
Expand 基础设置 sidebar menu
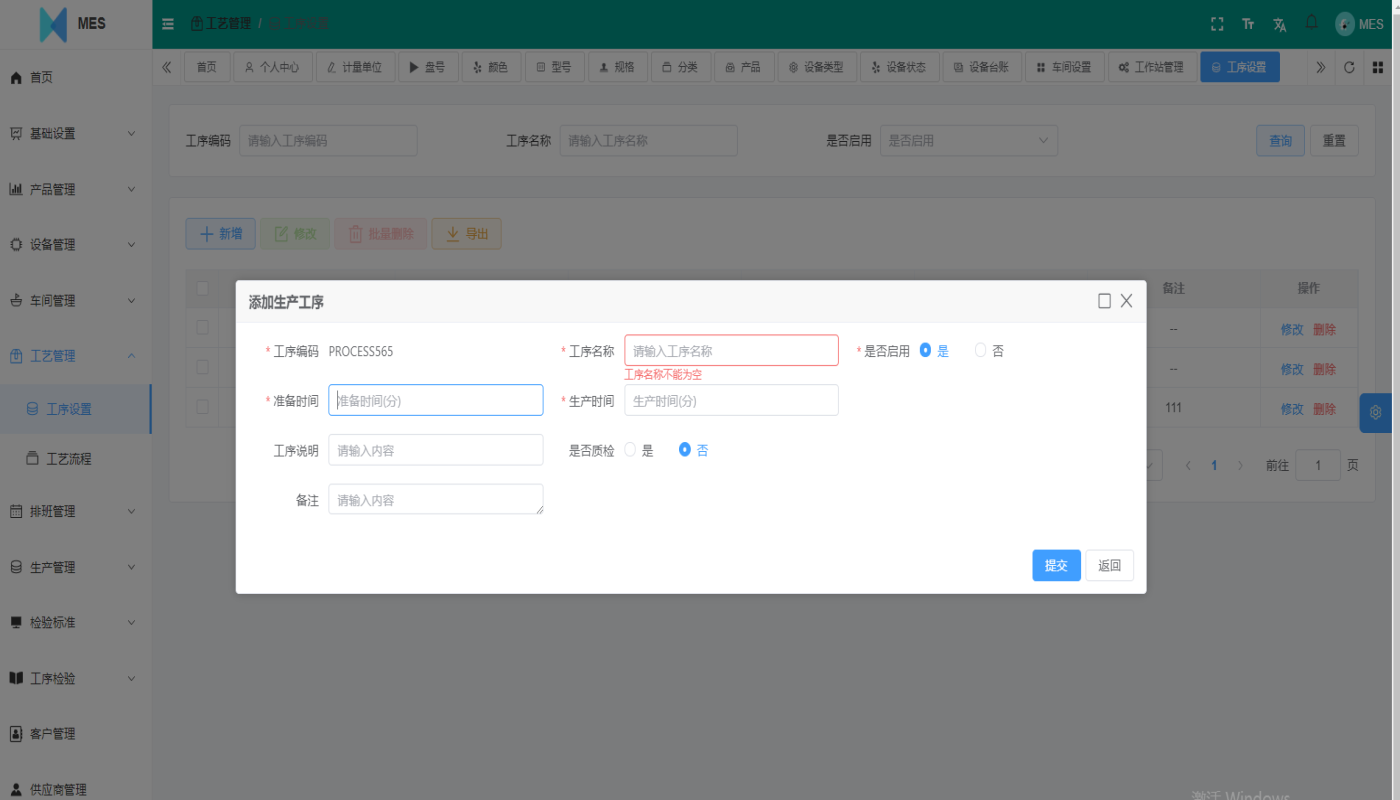coord(76,133)
